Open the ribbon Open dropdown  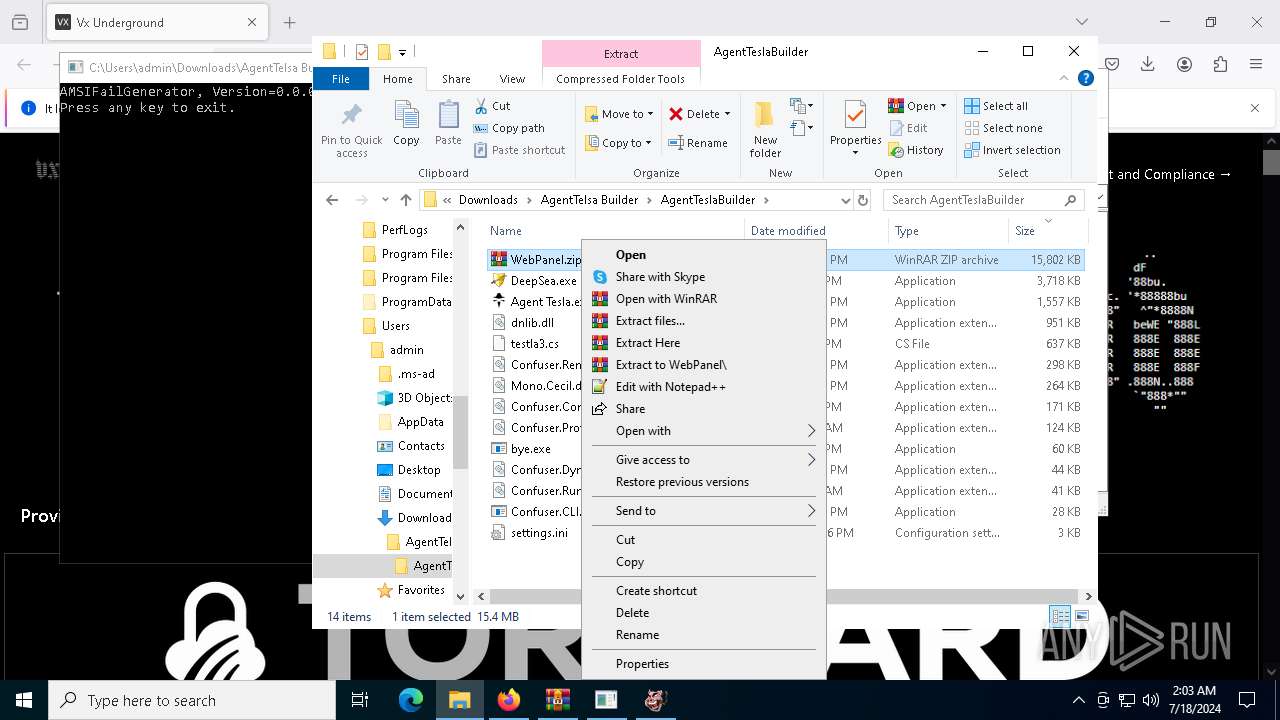(x=917, y=106)
